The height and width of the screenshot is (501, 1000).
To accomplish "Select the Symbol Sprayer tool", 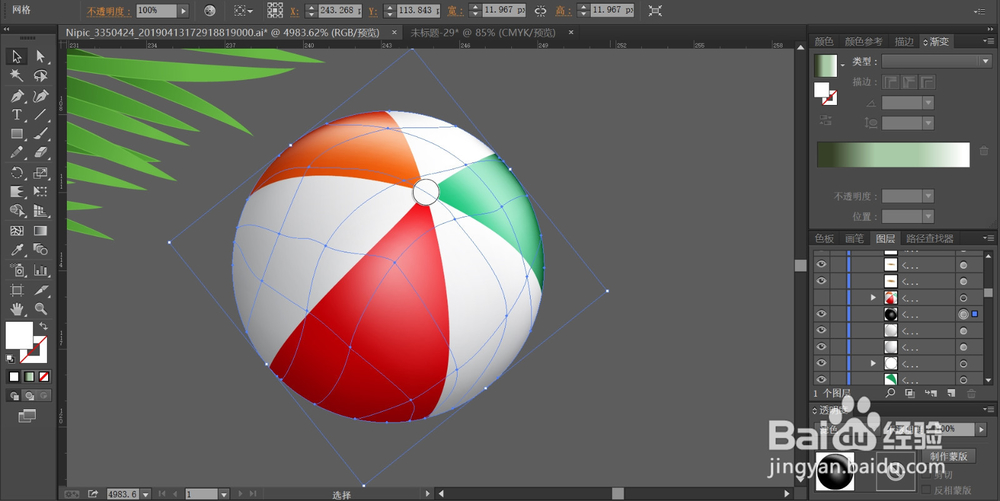I will click(17, 270).
